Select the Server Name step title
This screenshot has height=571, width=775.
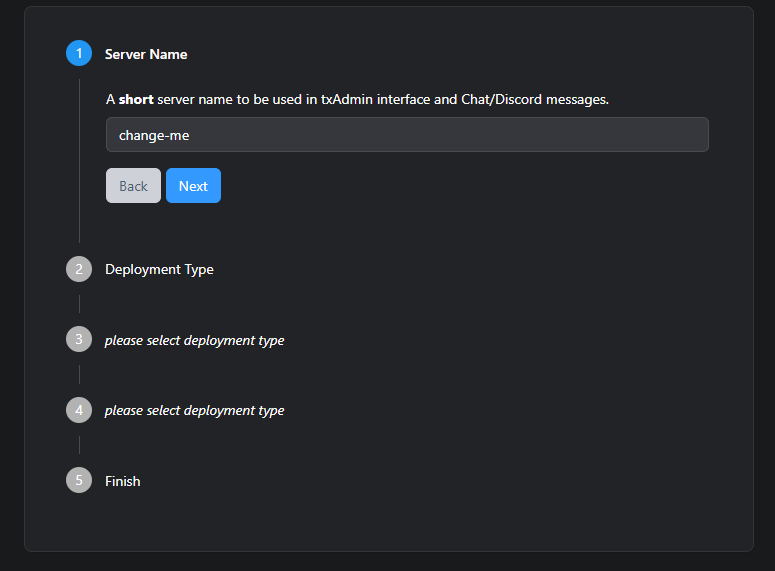coord(146,54)
